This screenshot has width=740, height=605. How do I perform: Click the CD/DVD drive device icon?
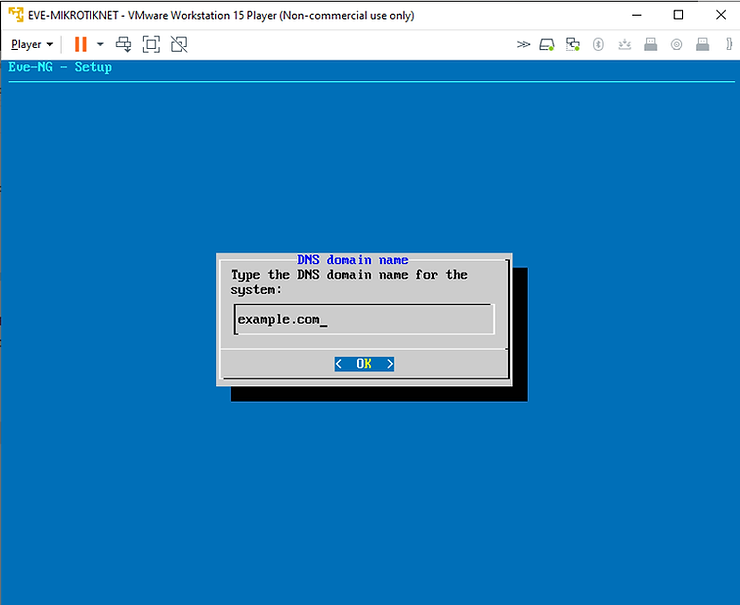tap(676, 44)
